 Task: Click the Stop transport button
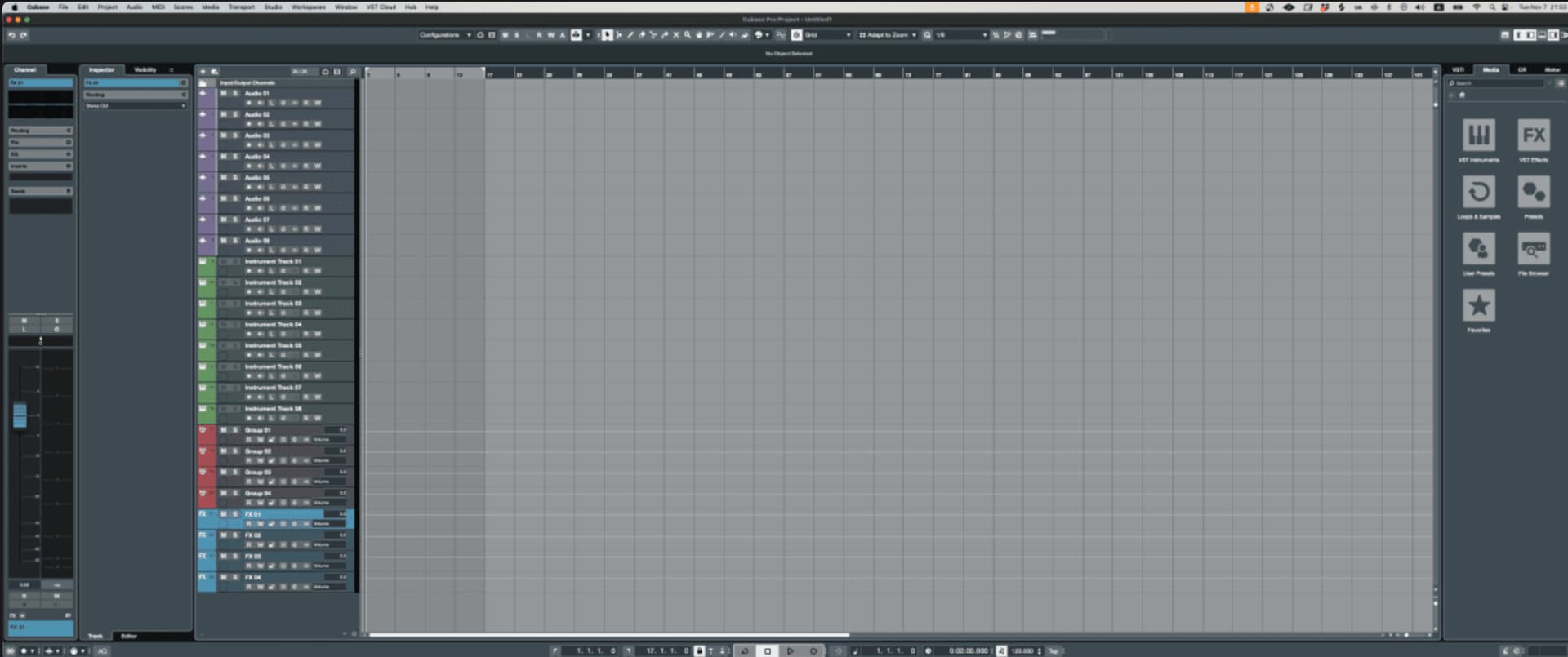pyautogui.click(x=768, y=650)
